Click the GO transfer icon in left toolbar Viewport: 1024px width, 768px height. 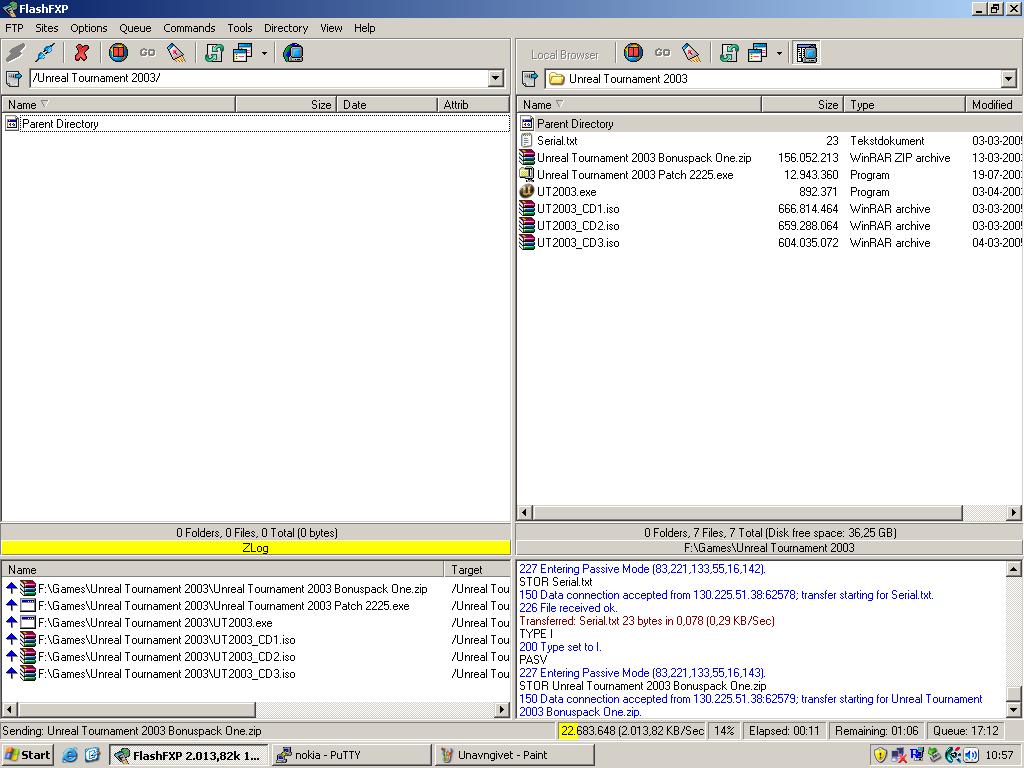pos(148,53)
